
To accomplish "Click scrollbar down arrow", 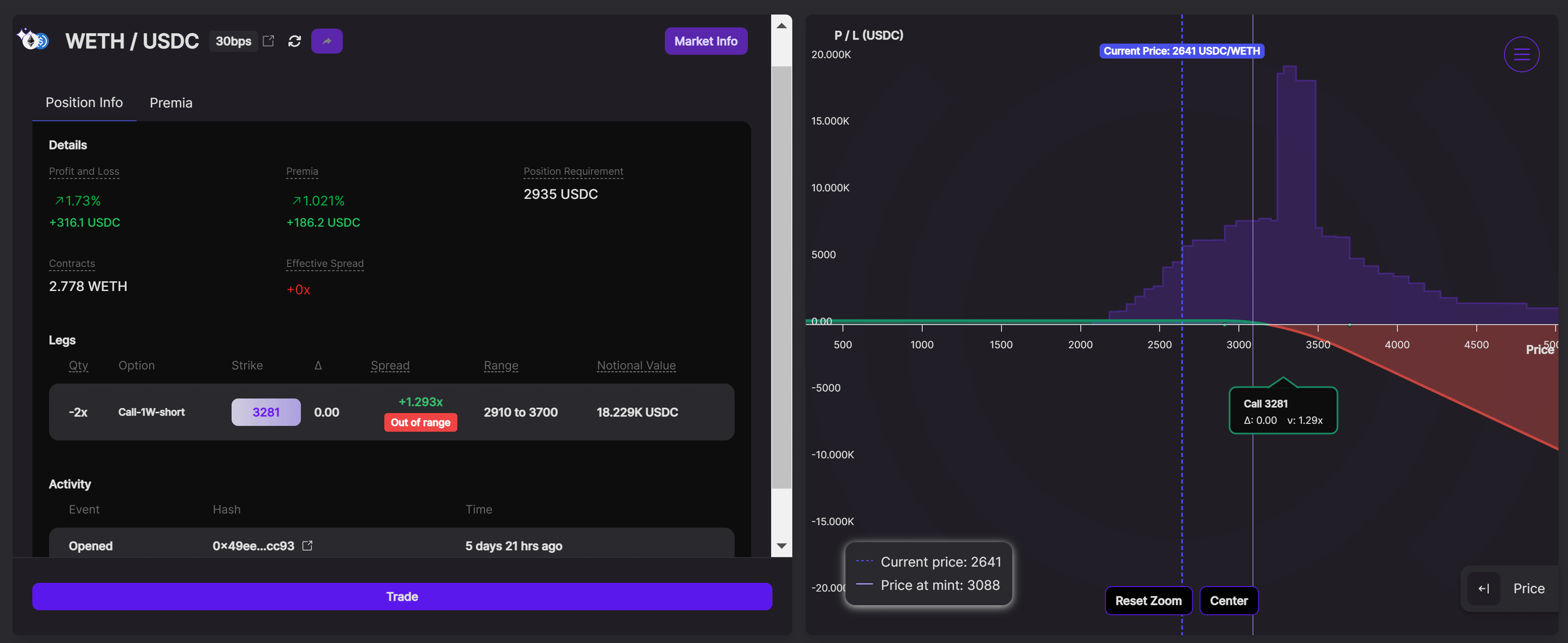I will point(782,545).
